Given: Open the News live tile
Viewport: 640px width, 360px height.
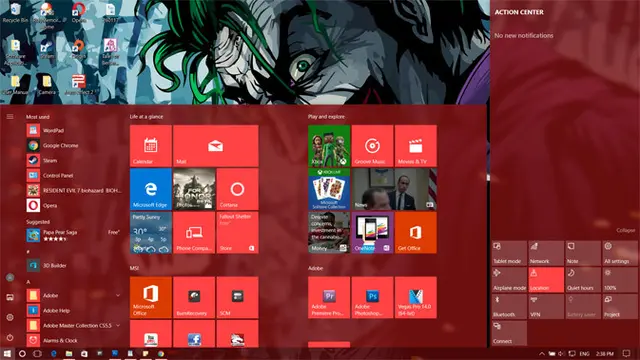Looking at the screenshot, I should tap(394, 189).
